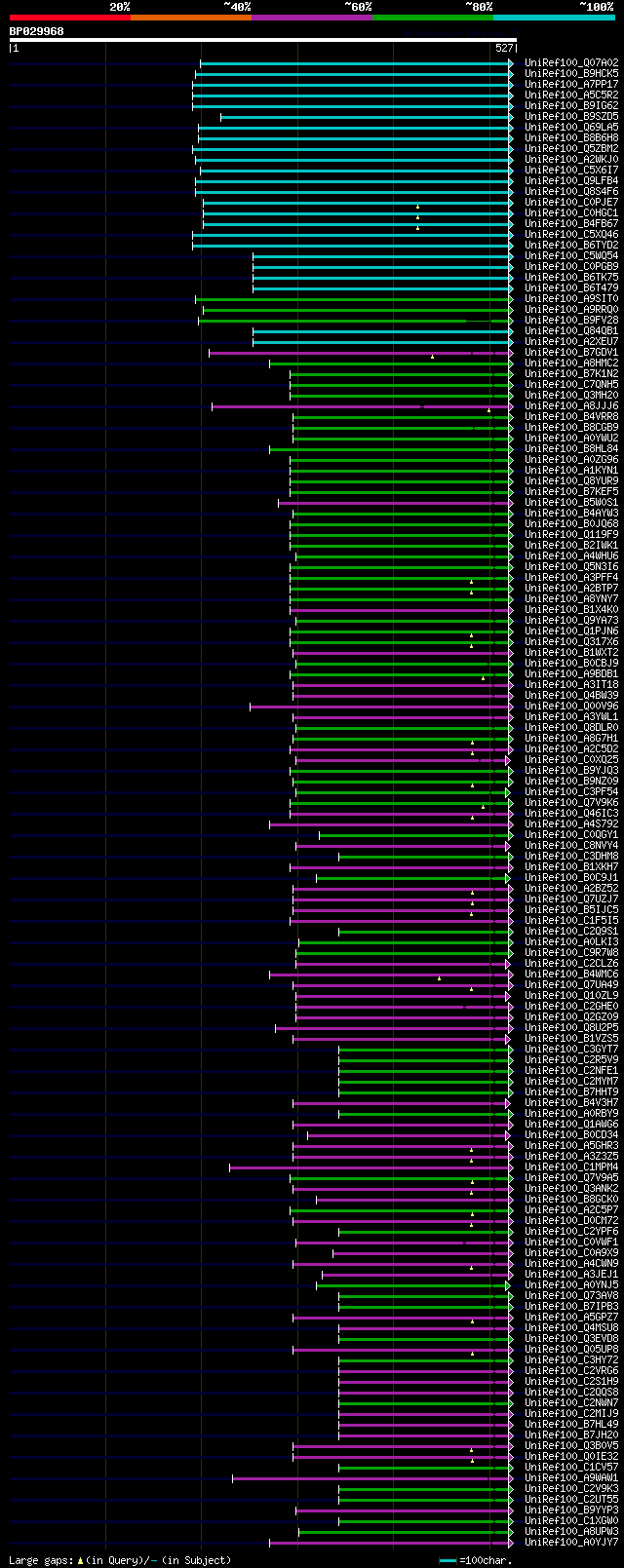Click the UniRef100_C5X6I7 label

(x=571, y=171)
